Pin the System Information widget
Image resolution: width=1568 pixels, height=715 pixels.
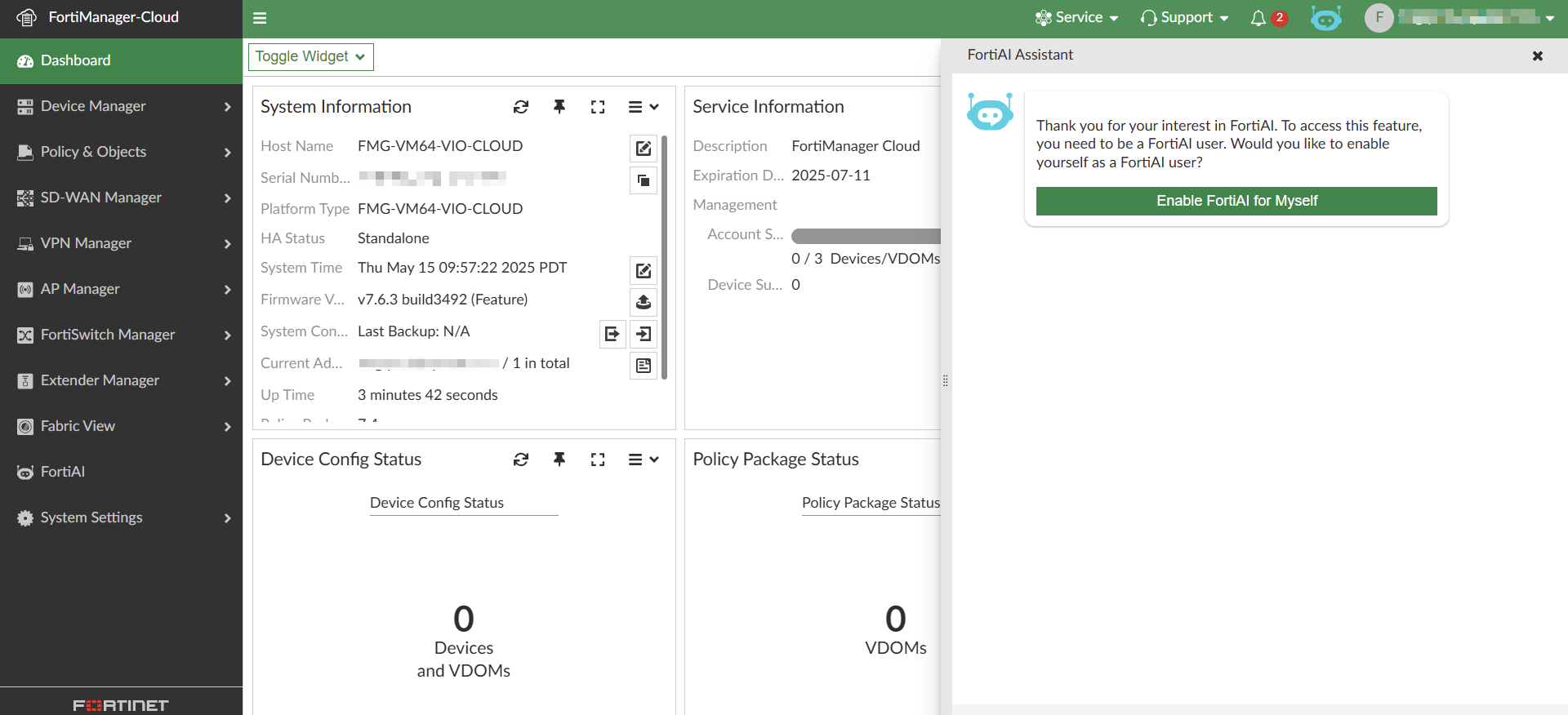point(559,107)
